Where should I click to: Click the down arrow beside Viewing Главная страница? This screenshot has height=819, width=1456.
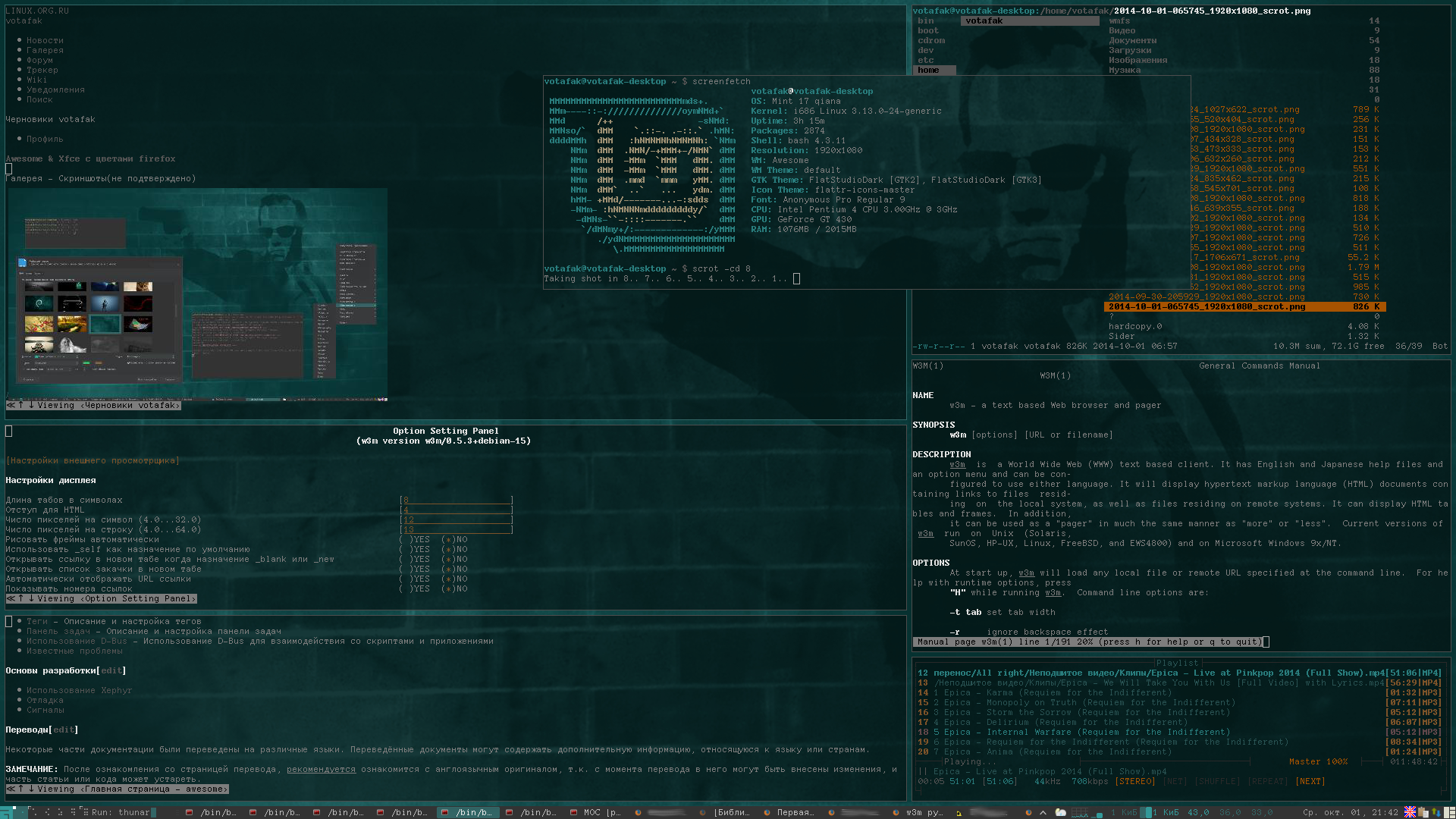(x=31, y=789)
